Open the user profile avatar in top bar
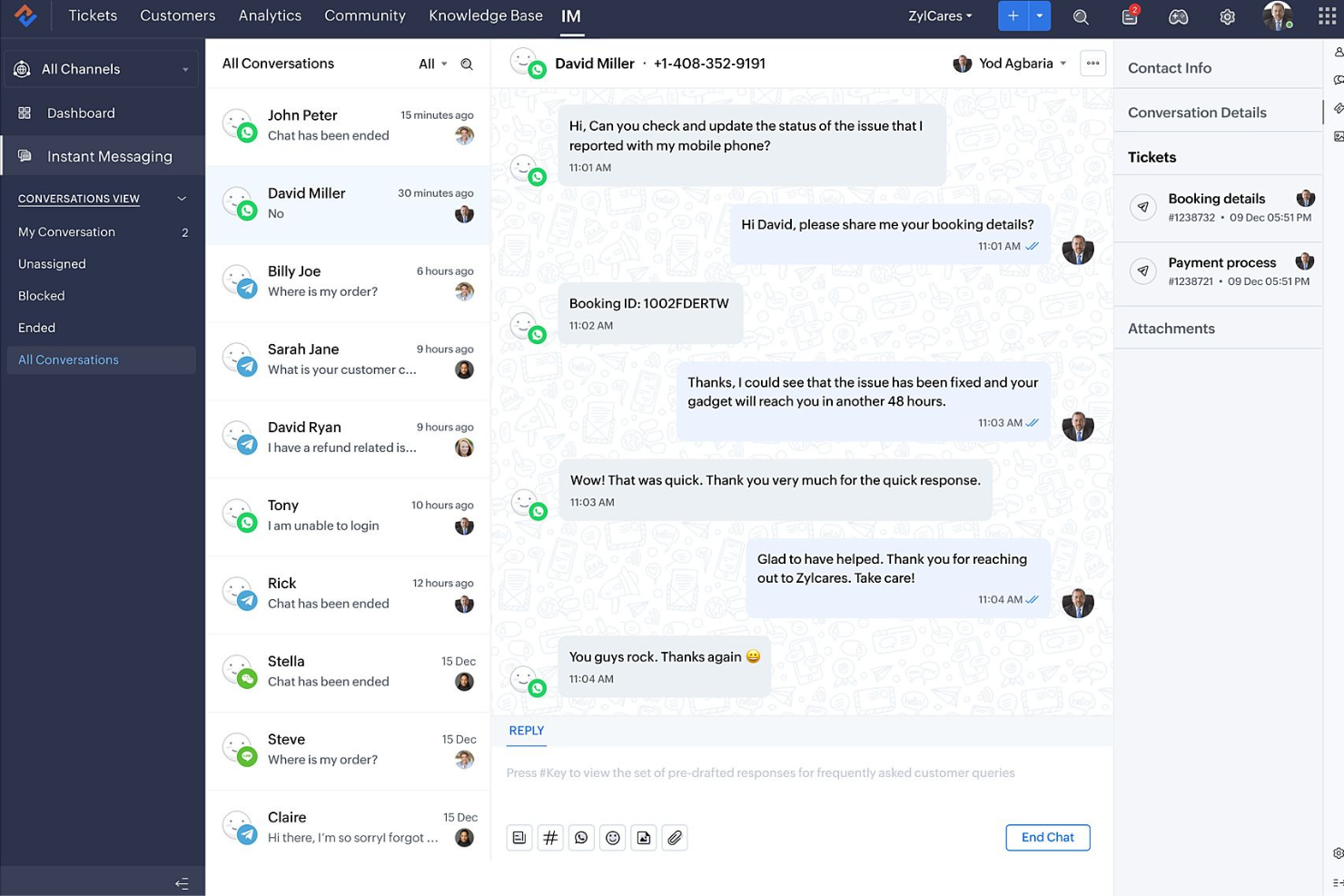1344x896 pixels. (1277, 15)
